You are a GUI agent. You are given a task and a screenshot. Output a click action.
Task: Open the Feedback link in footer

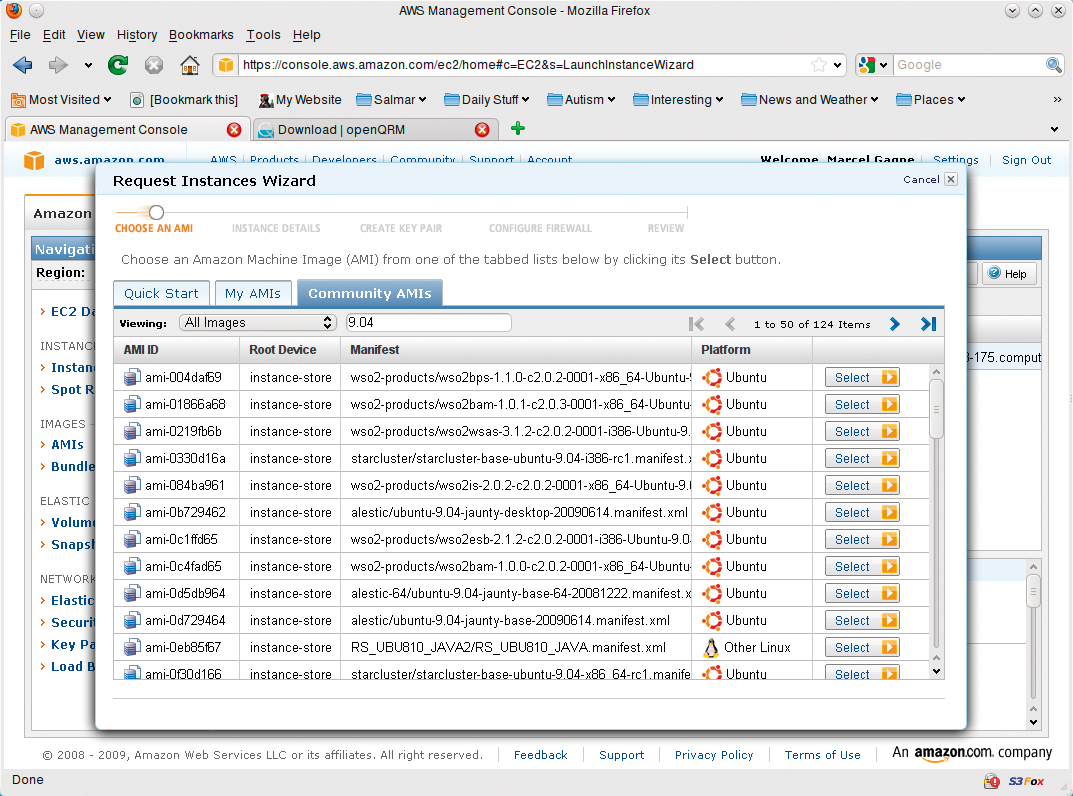[541, 755]
